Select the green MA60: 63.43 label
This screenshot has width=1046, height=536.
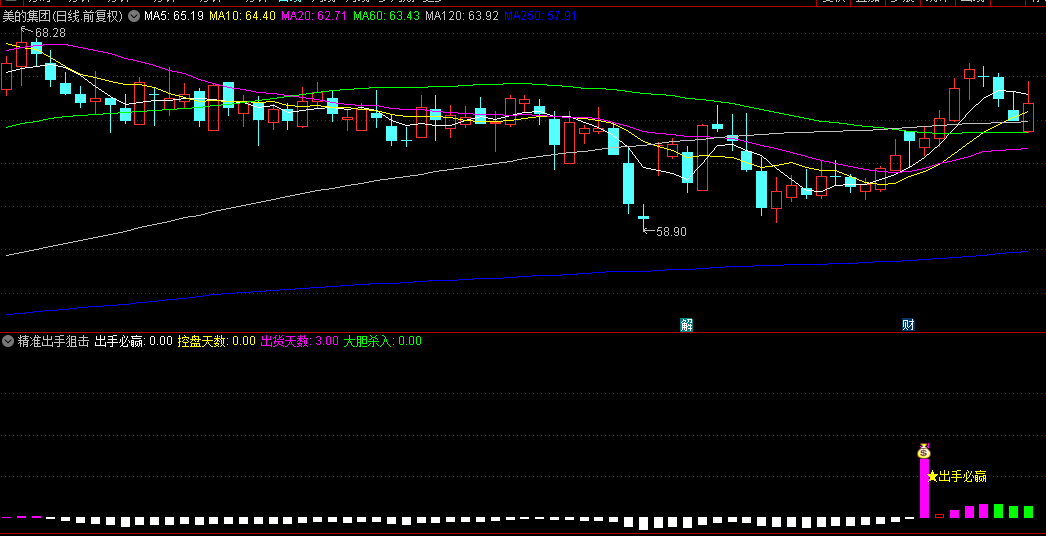click(x=386, y=16)
